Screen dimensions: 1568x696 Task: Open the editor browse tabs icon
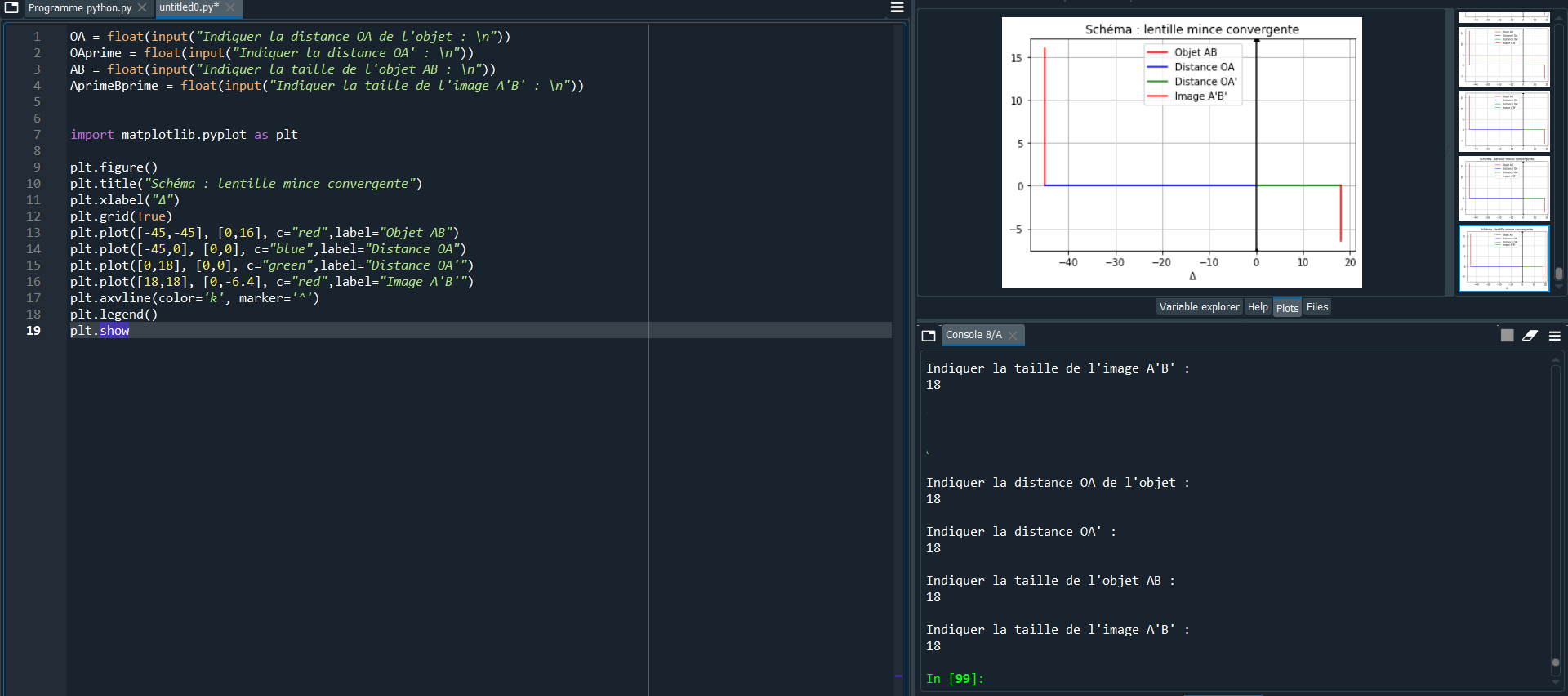(11, 7)
